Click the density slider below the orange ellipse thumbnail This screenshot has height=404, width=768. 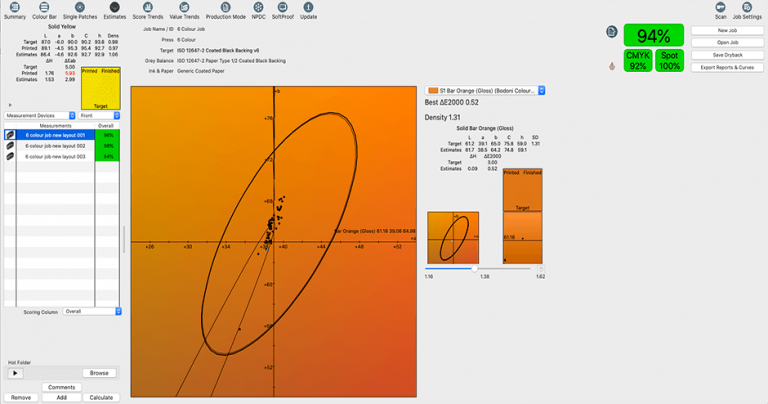tap(476, 268)
